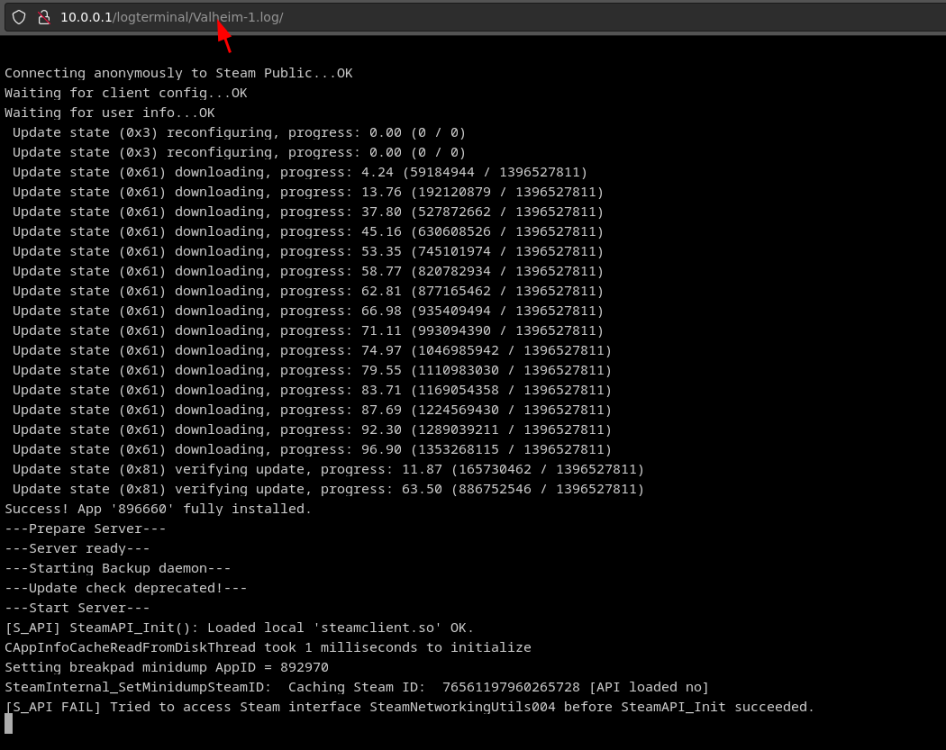Screen dimensions: 946x750
Task: Click the downloading progress 45.16 line
Action: [308, 232]
